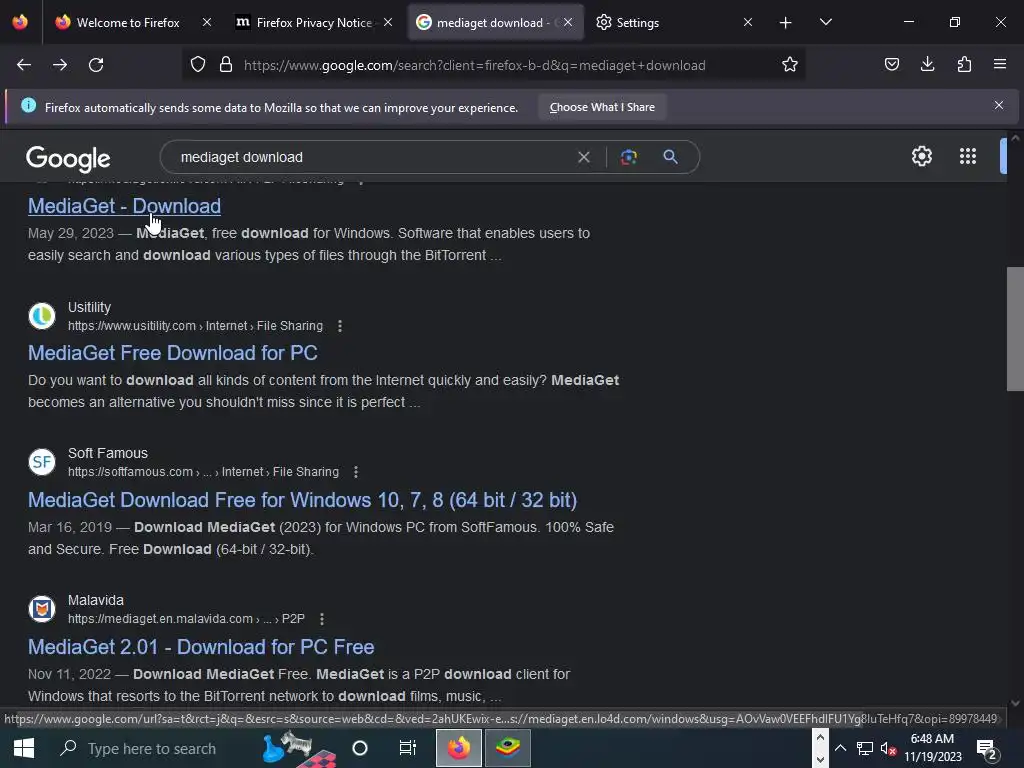The width and height of the screenshot is (1024, 768).
Task: Click the Usitility site favicon
Action: [42, 315]
